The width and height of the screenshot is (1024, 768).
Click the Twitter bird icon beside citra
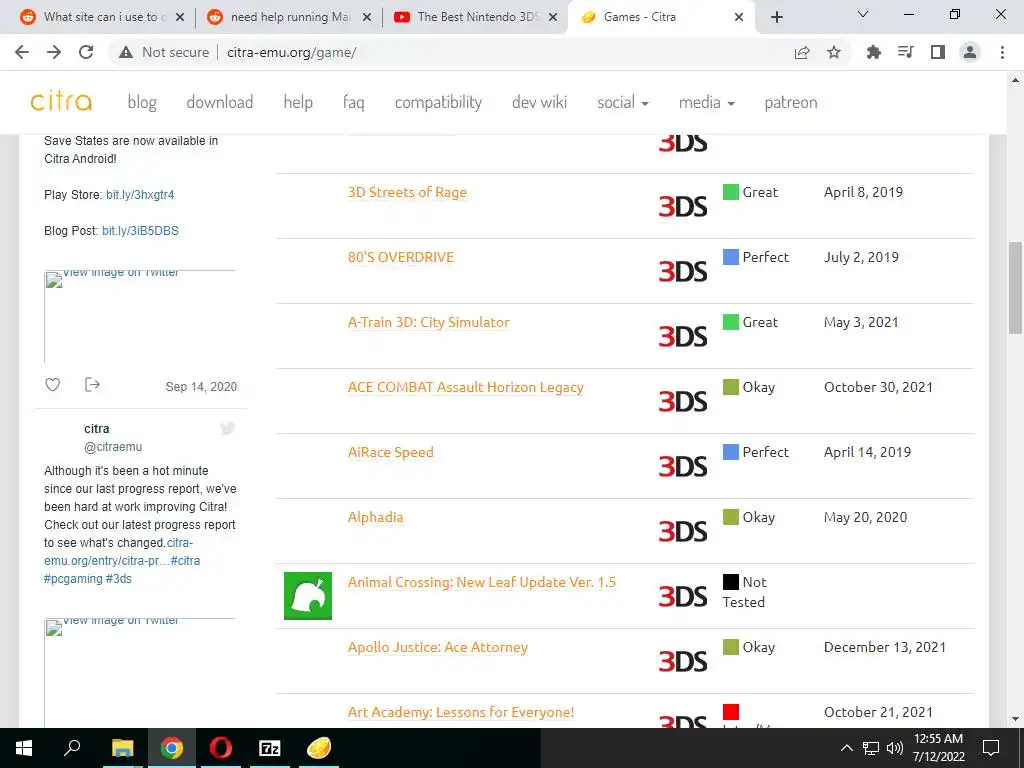[x=227, y=428]
